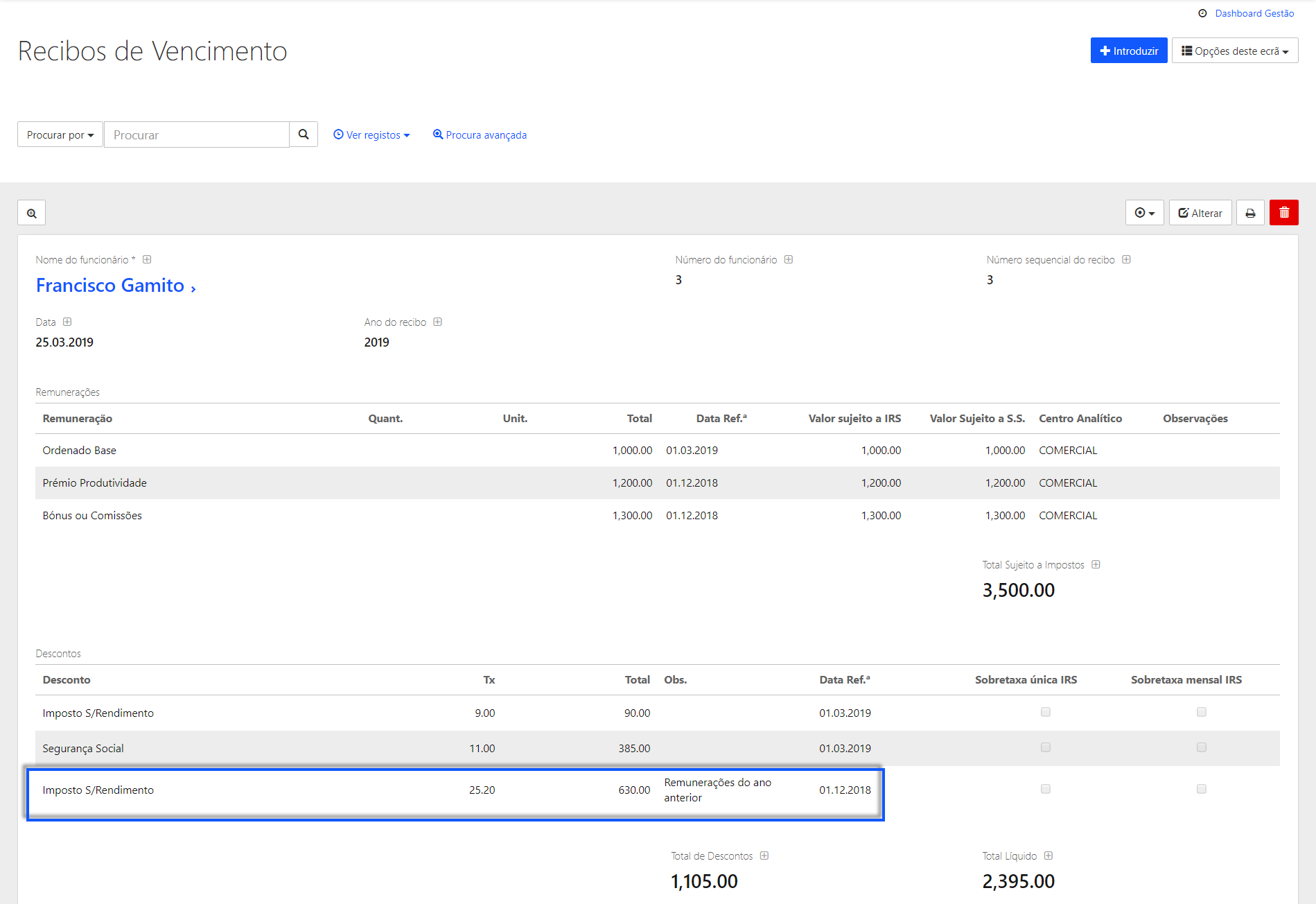
Task: Click the magnifier search button
Action: click(304, 134)
